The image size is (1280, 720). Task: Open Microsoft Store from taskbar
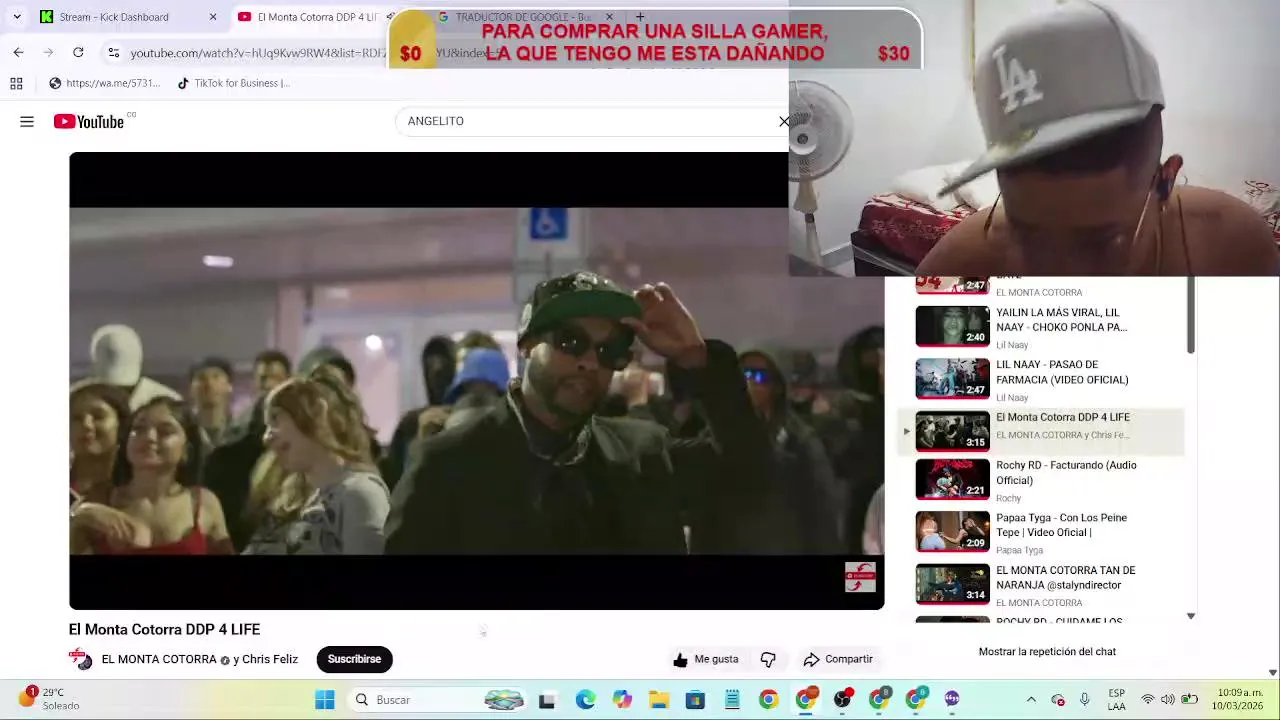[695, 700]
